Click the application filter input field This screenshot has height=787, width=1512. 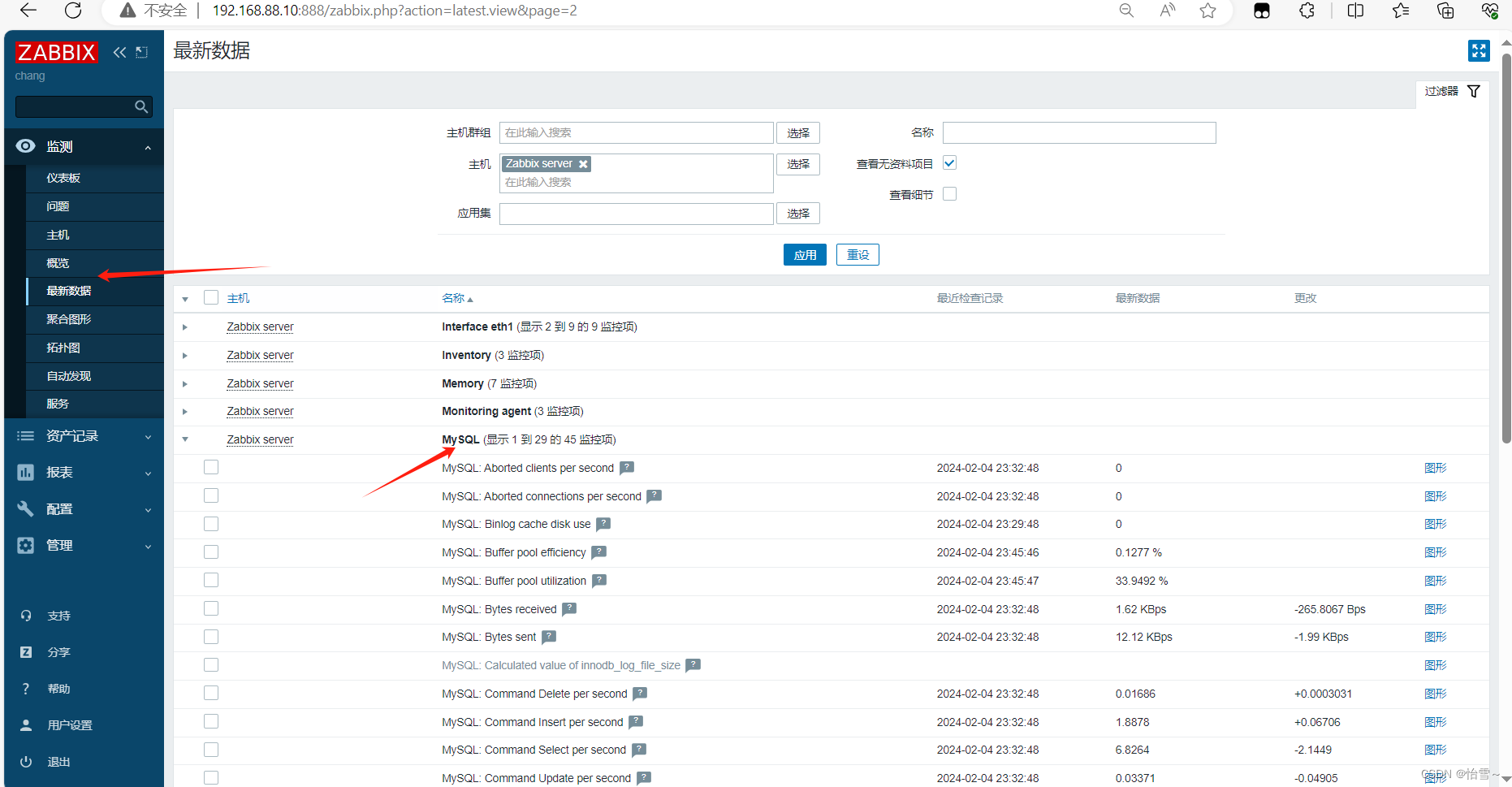click(636, 214)
